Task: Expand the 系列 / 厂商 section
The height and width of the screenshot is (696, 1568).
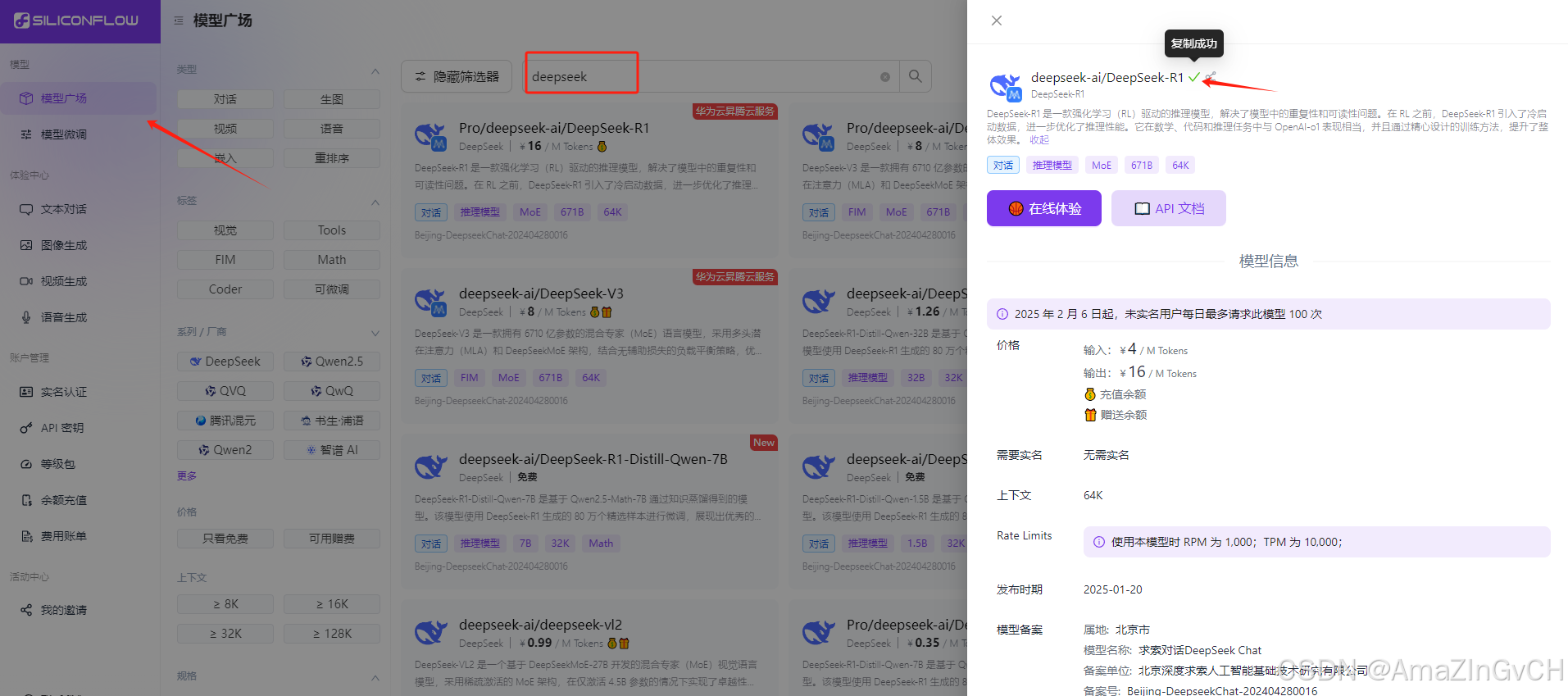Action: tap(375, 333)
